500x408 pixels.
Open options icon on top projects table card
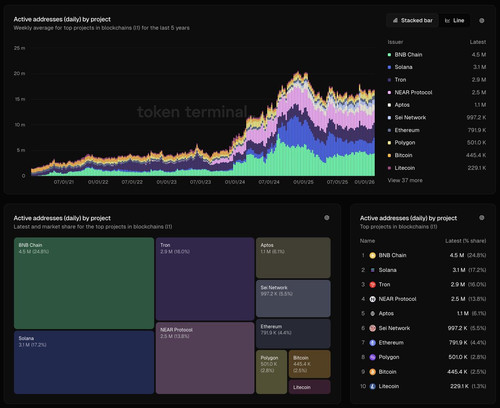click(482, 218)
